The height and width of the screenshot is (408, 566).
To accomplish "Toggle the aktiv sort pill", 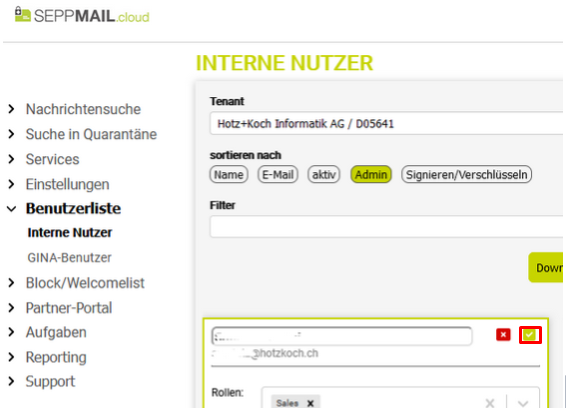I will [x=324, y=174].
